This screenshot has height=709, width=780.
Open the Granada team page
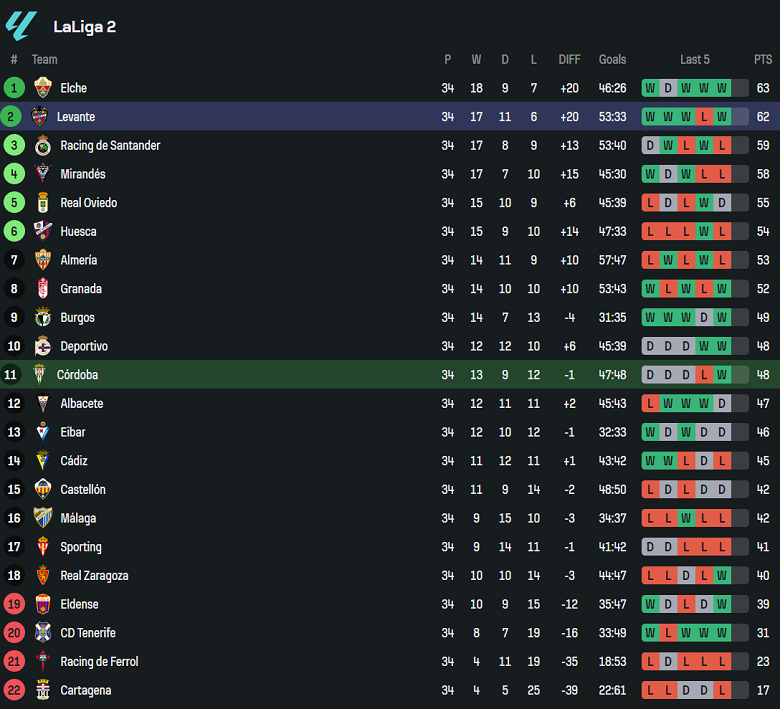(x=80, y=289)
